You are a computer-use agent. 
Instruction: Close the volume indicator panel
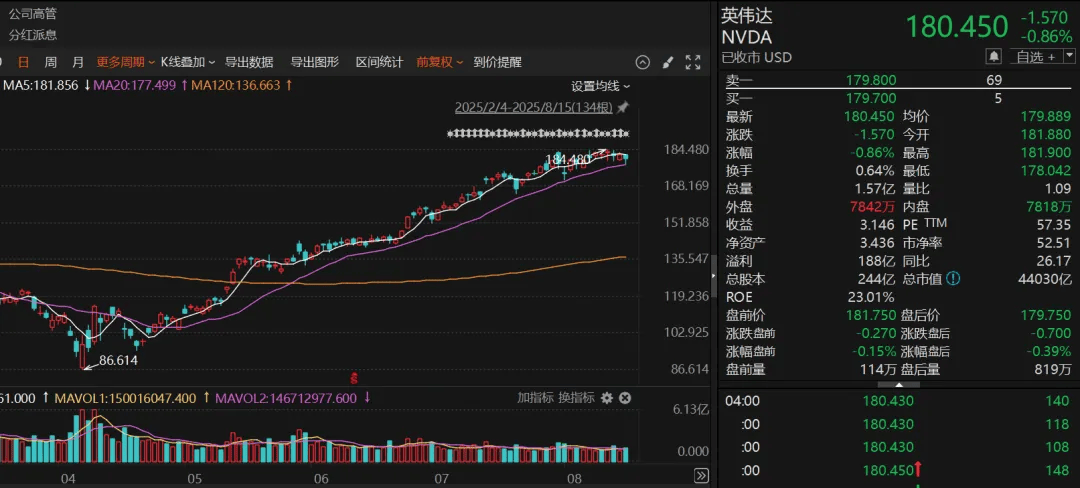pos(625,398)
